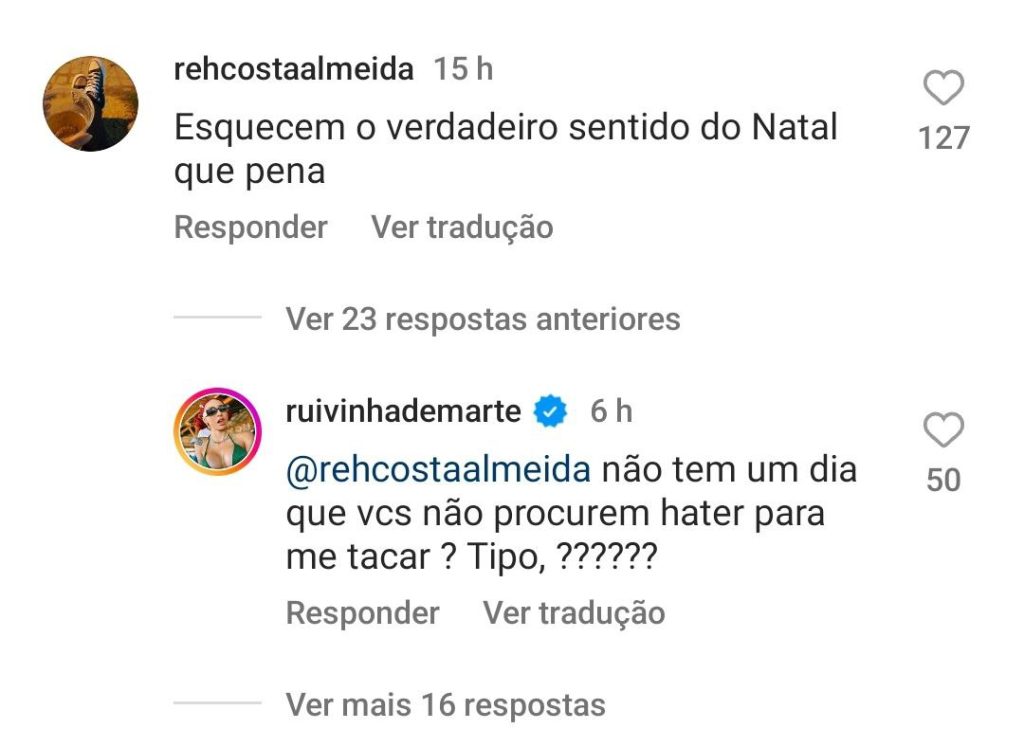Like ruivinhademarte's reply with the heart
The width and height of the screenshot is (1024, 747).
point(943,432)
